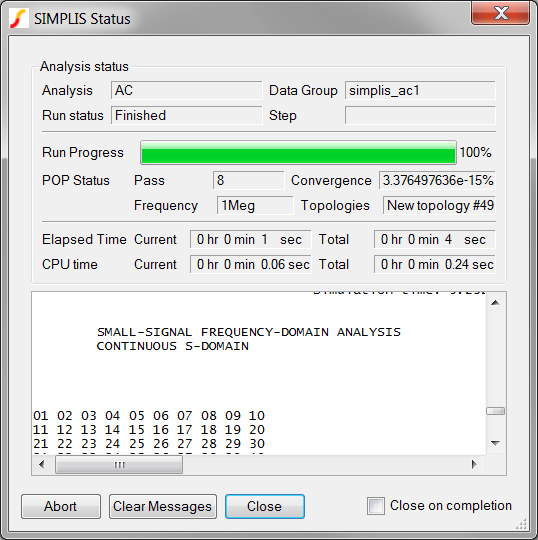
Task: Click the Data Group field simplis_ac1
Action: 420,91
